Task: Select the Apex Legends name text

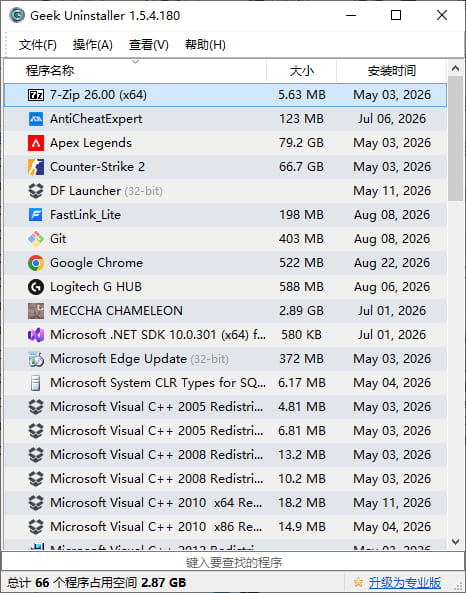Action: (91, 143)
